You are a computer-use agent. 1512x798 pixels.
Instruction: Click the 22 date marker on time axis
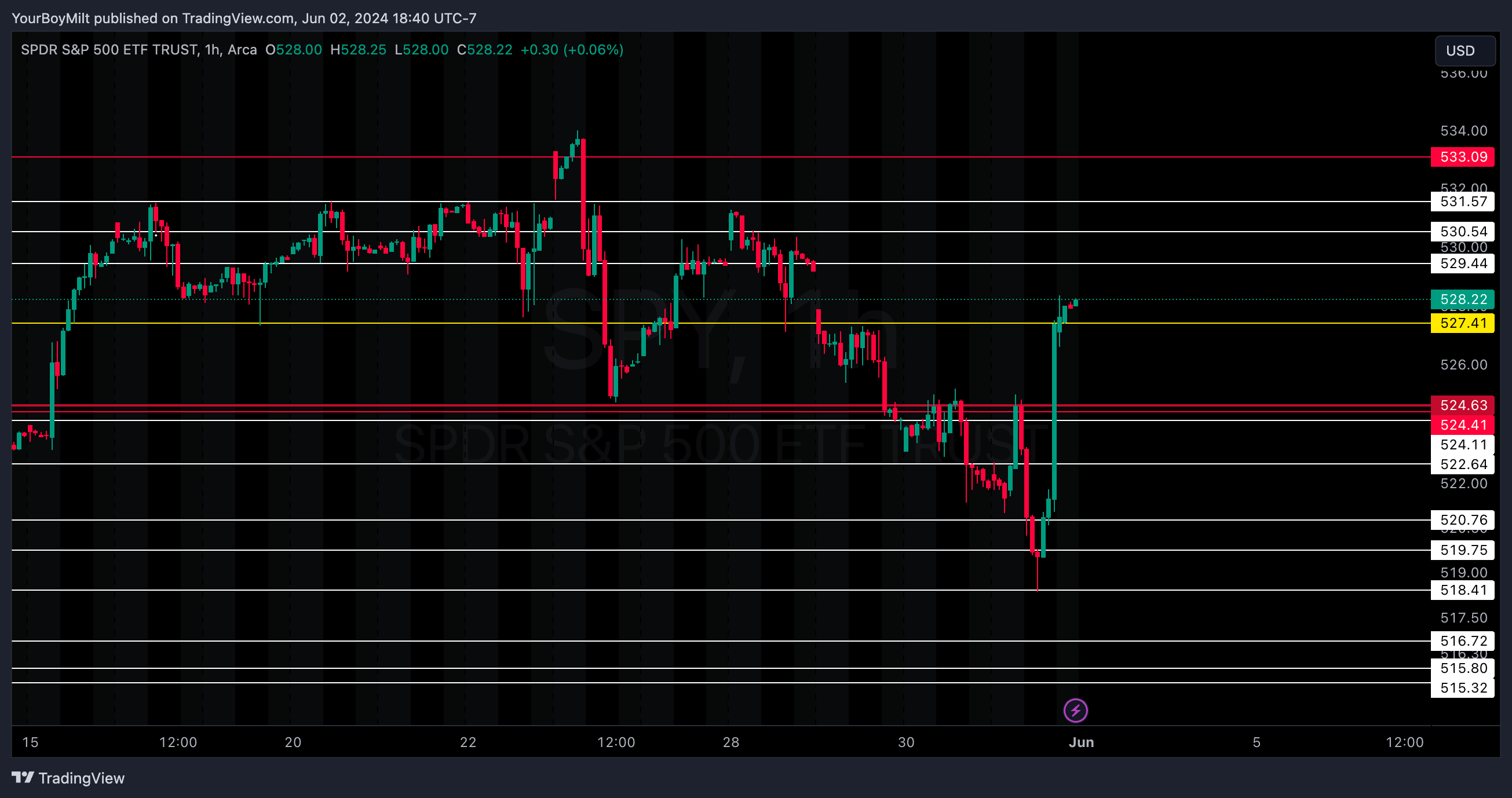[x=468, y=742]
